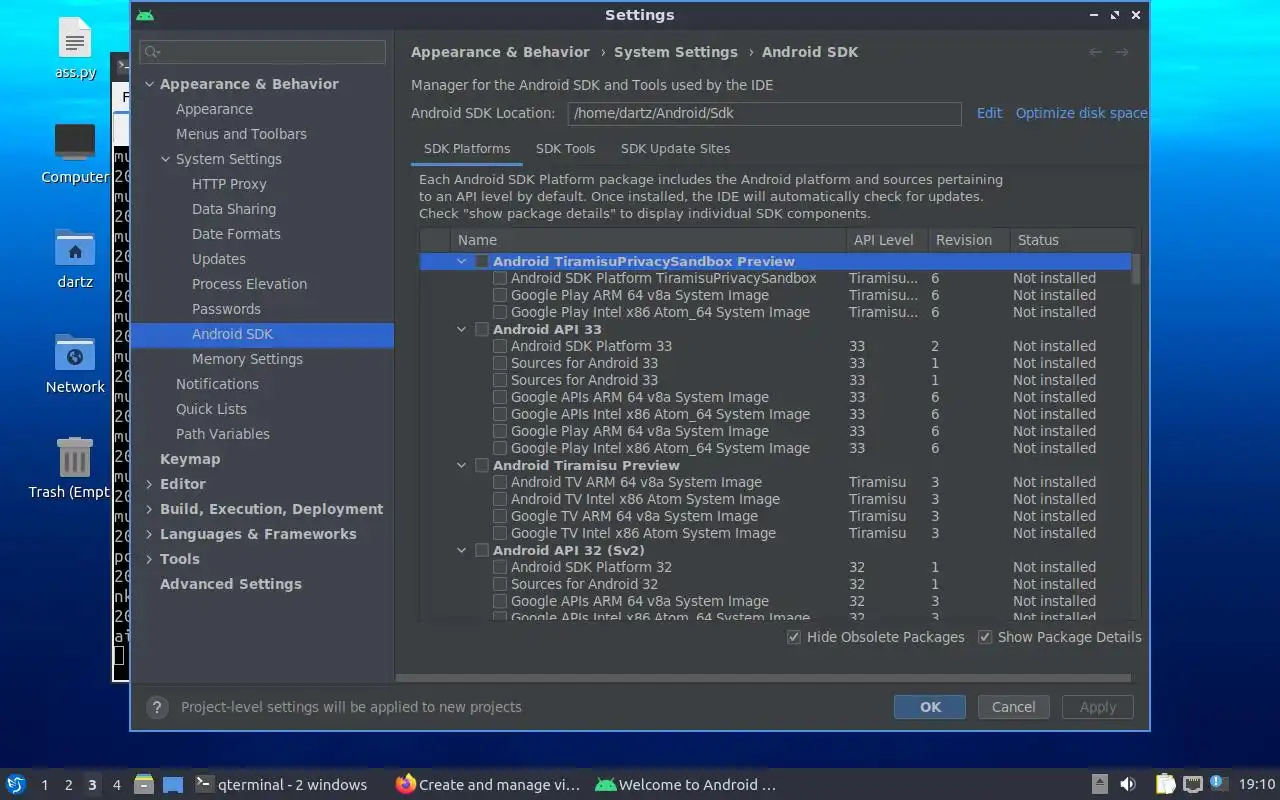Click the search icon in settings search box
Image resolution: width=1280 pixels, height=800 pixels.
click(152, 52)
